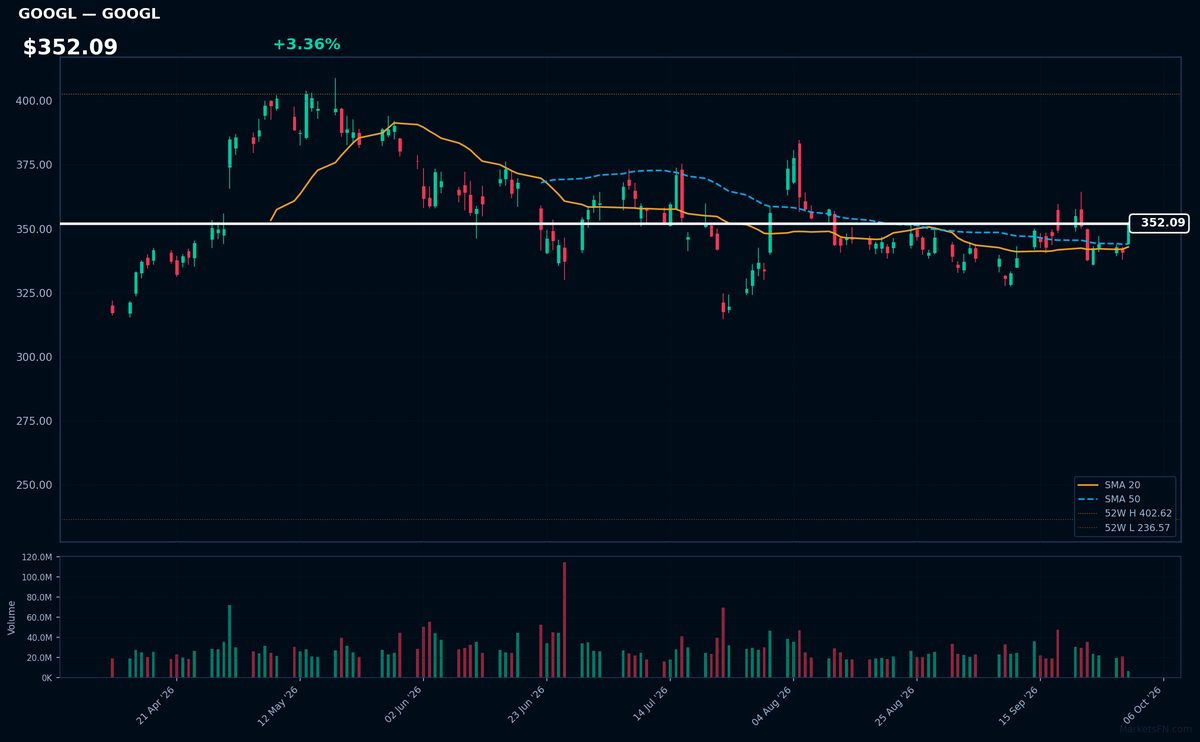Image resolution: width=1200 pixels, height=742 pixels.
Task: Click the 375.00 price axis label
Action: 34,165
